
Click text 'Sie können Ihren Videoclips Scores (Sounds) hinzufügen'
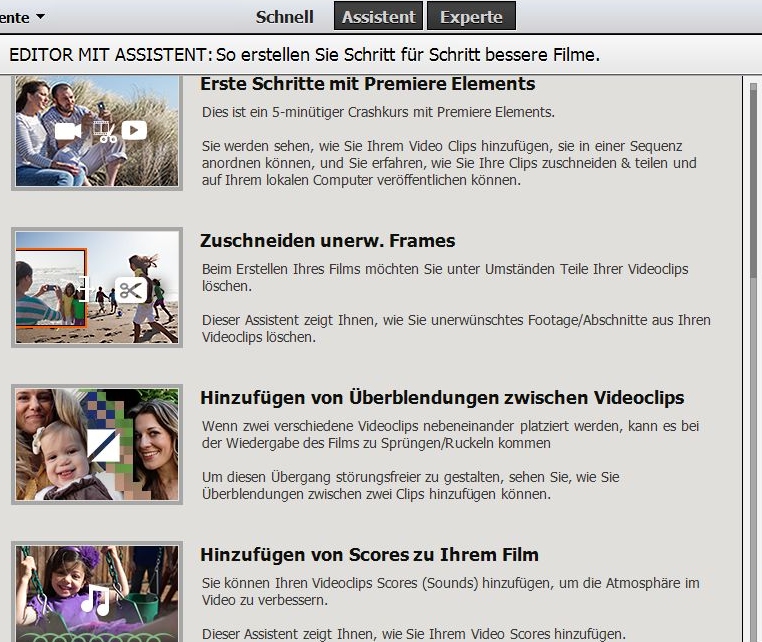click(378, 583)
